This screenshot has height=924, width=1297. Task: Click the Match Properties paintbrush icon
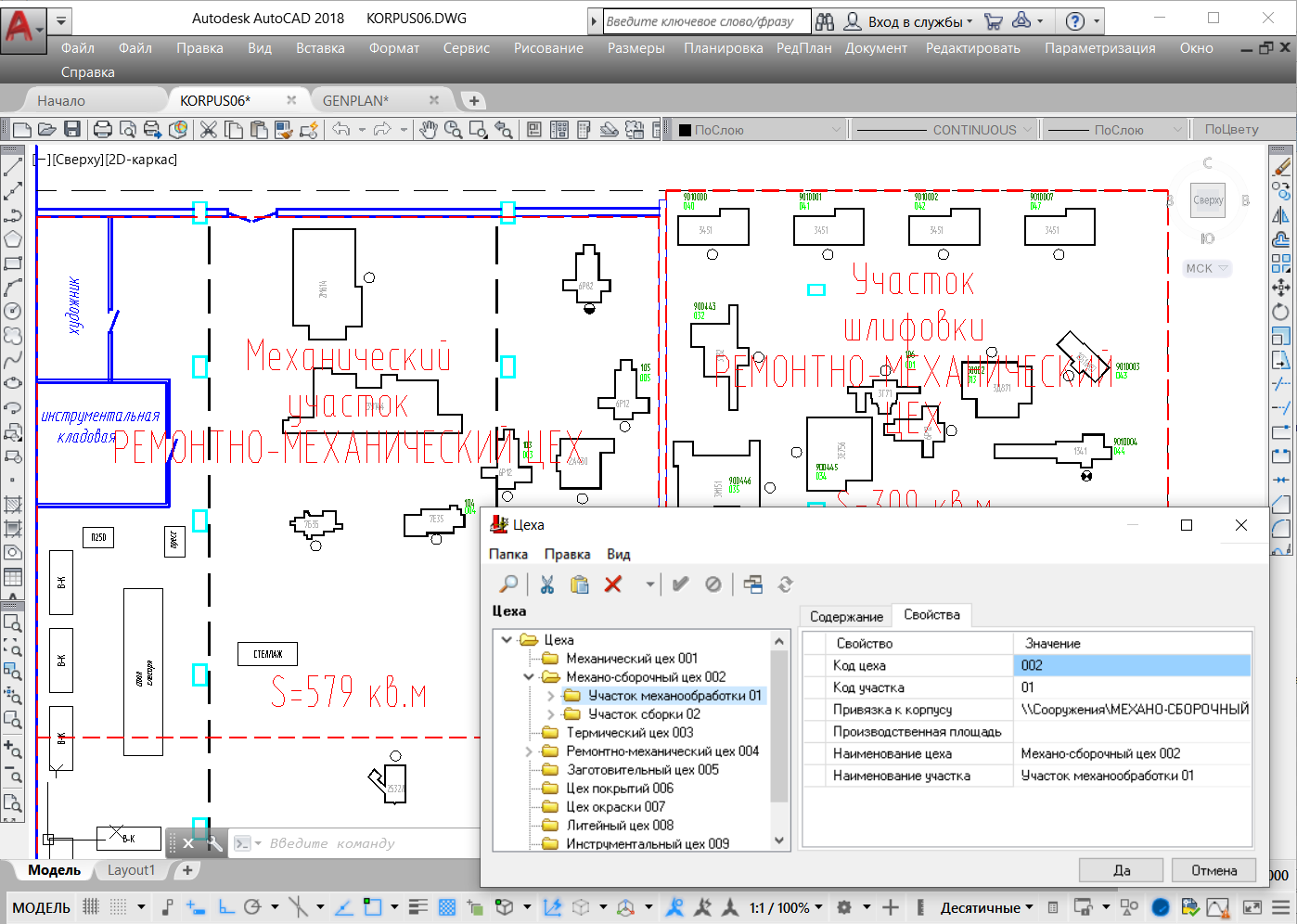[x=284, y=130]
